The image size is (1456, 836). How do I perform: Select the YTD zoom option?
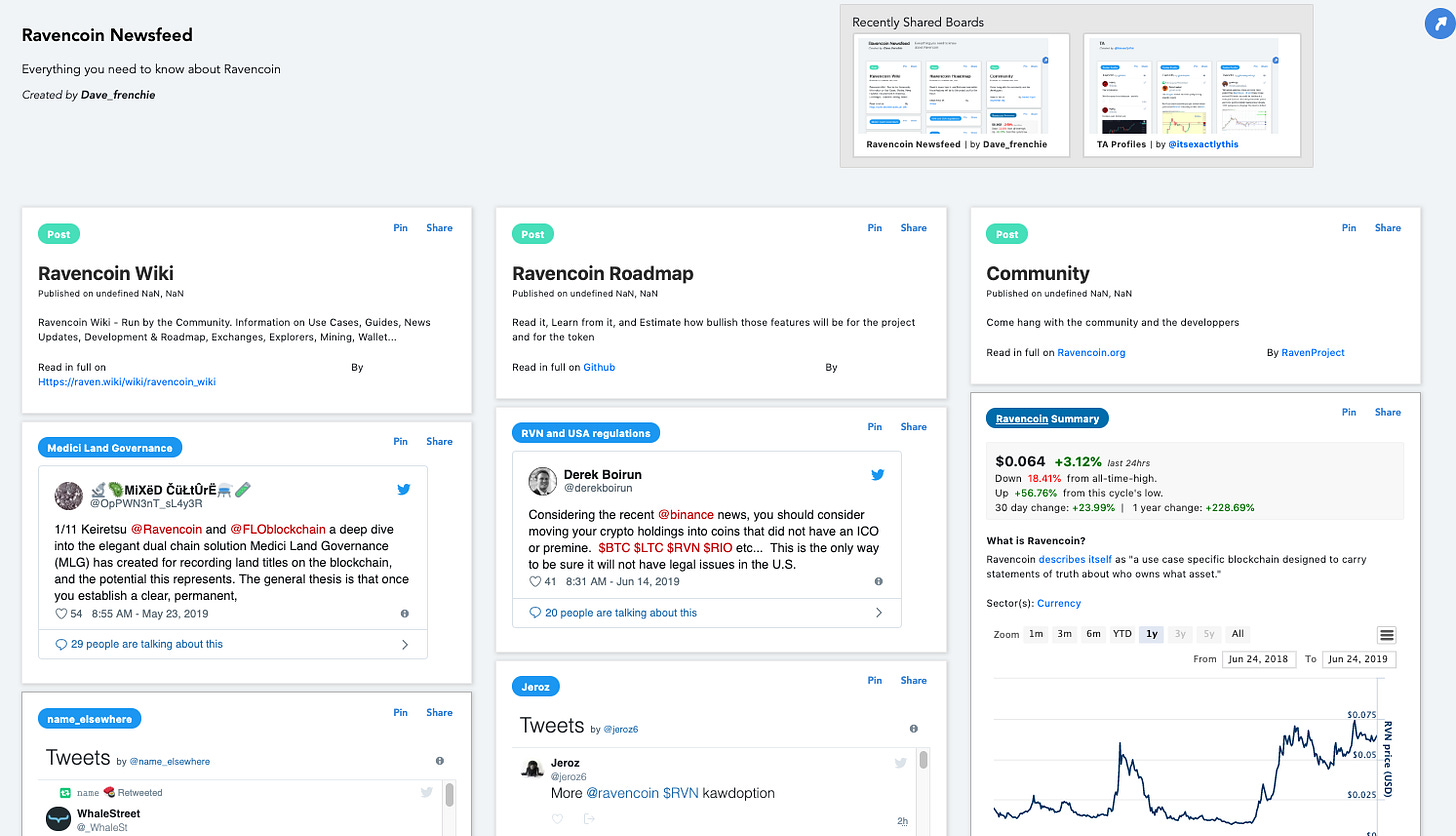[1122, 634]
